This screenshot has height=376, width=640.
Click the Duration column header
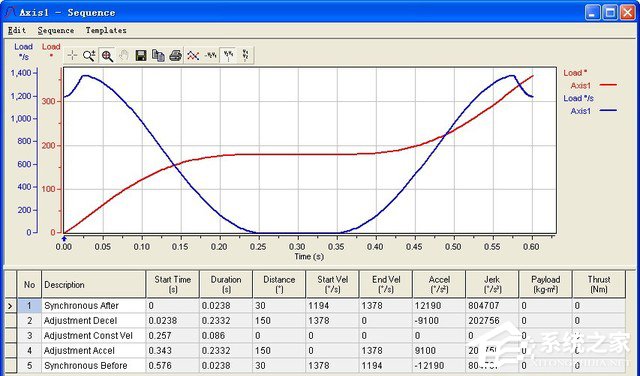226,284
